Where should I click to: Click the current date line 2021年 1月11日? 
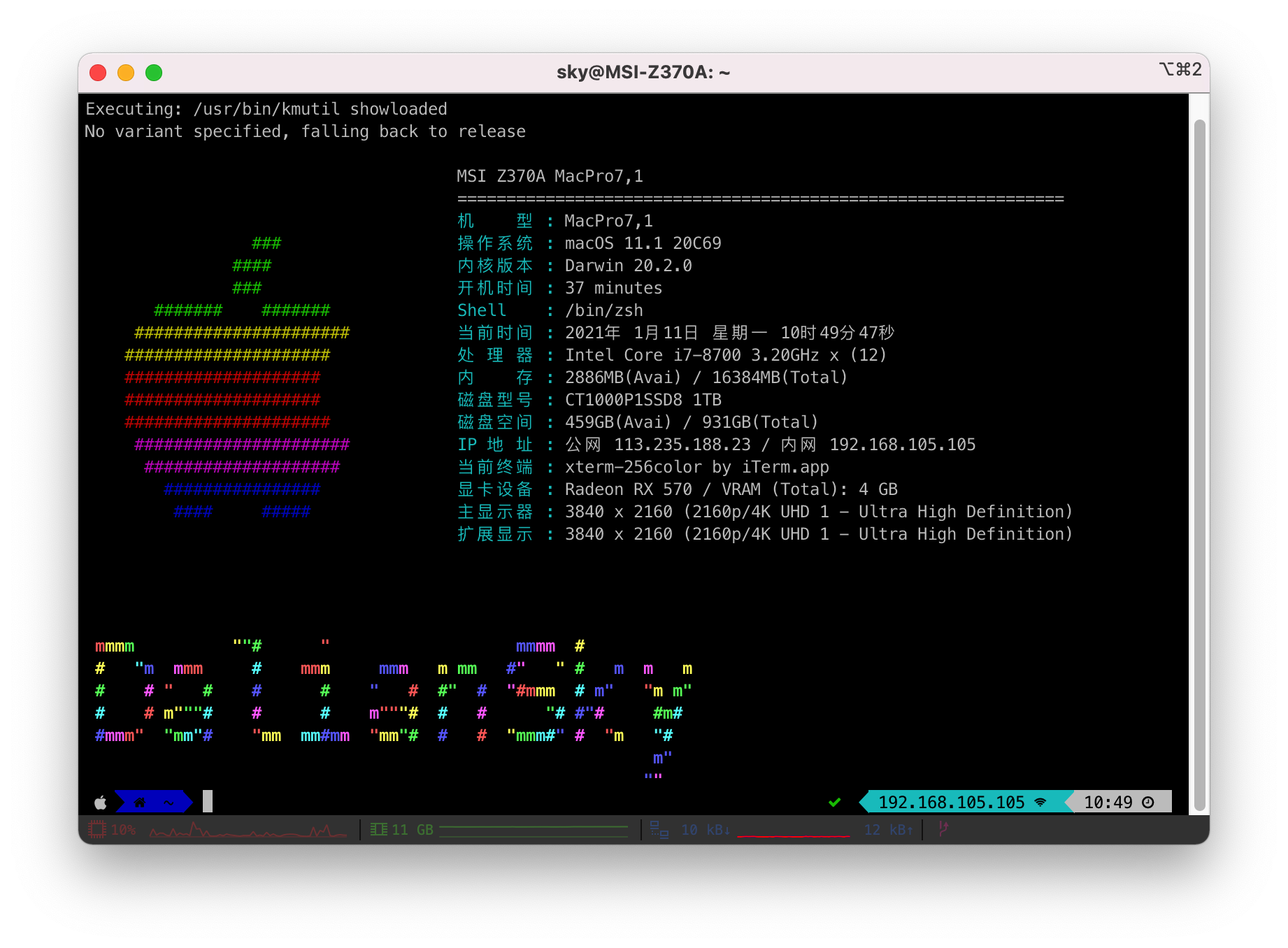tap(729, 333)
